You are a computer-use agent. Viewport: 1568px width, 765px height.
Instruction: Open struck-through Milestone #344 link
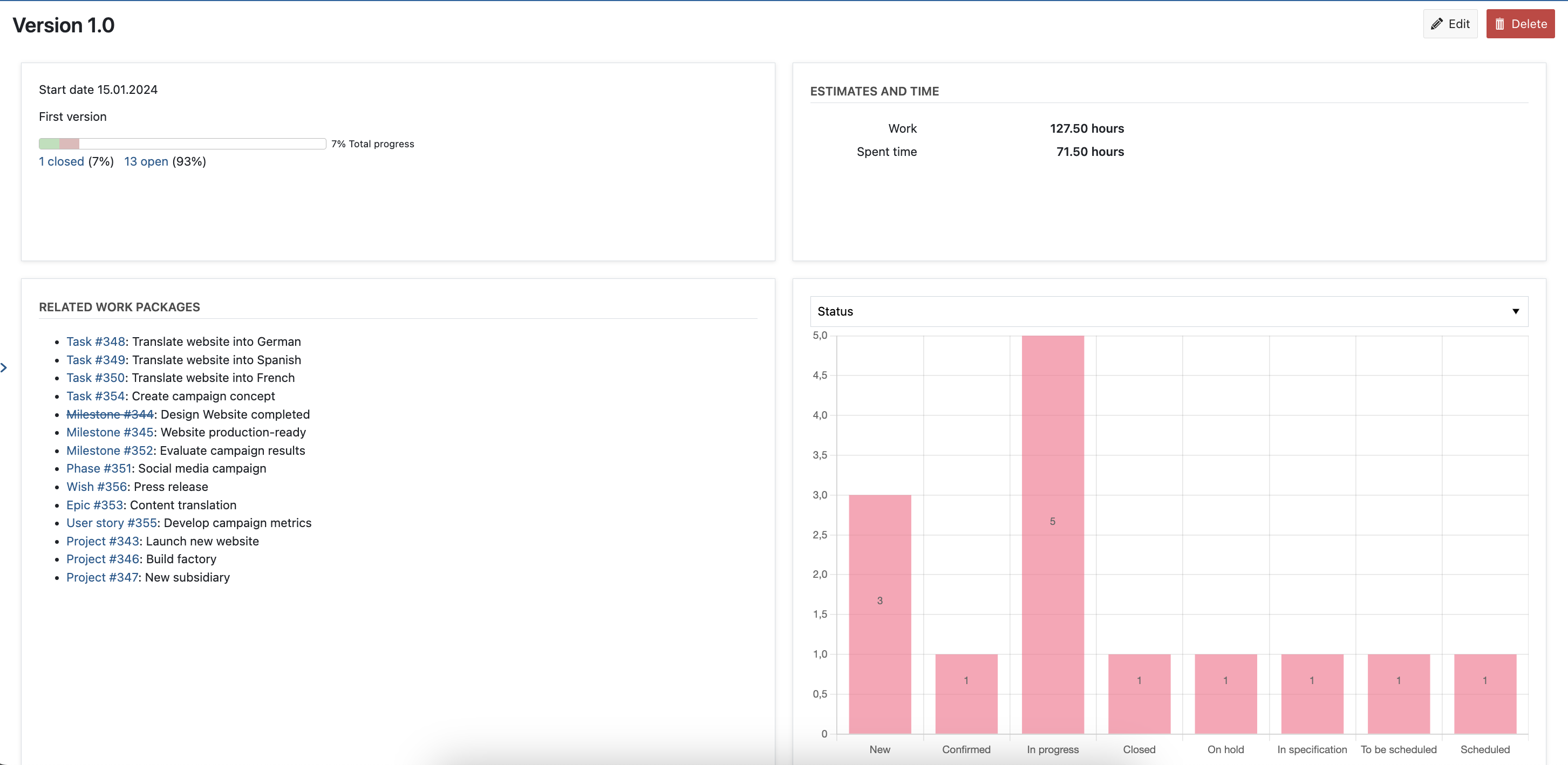pos(110,414)
